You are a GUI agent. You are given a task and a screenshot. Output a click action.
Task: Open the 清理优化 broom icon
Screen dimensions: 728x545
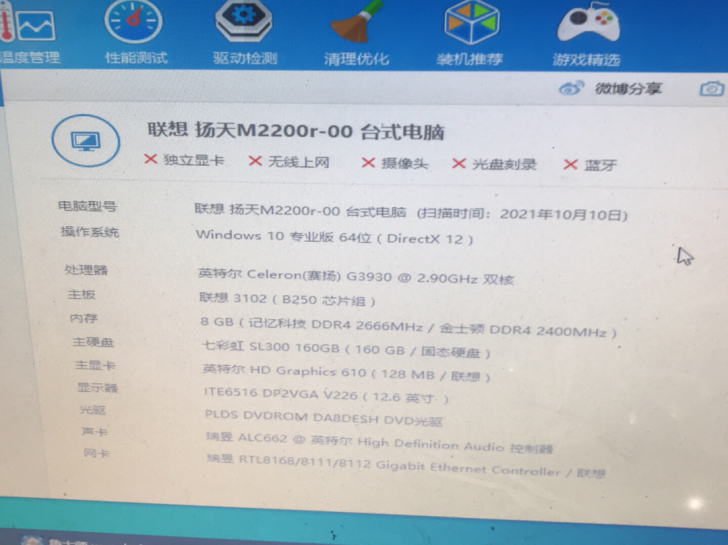pos(357,21)
